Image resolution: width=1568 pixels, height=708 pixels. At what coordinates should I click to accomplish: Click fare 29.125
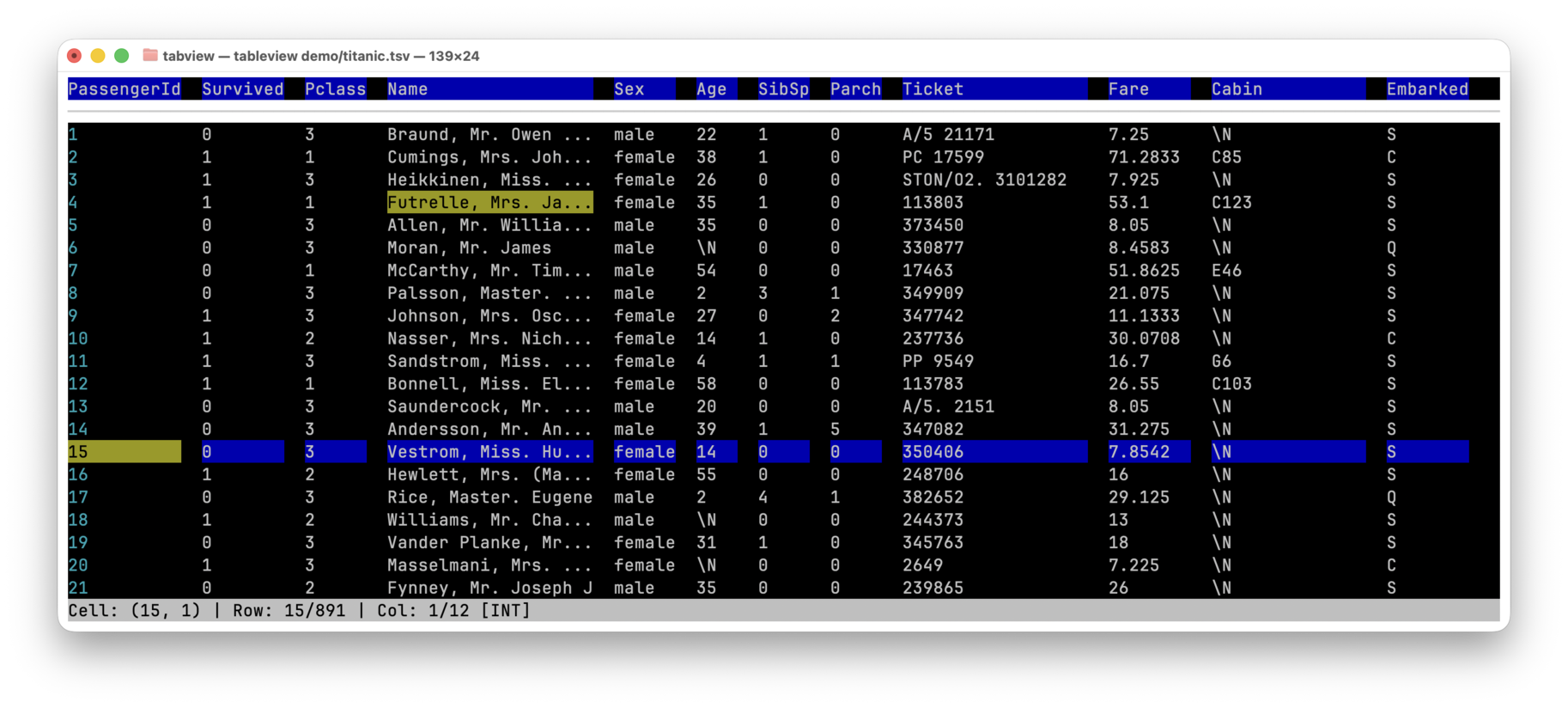pos(1139,497)
